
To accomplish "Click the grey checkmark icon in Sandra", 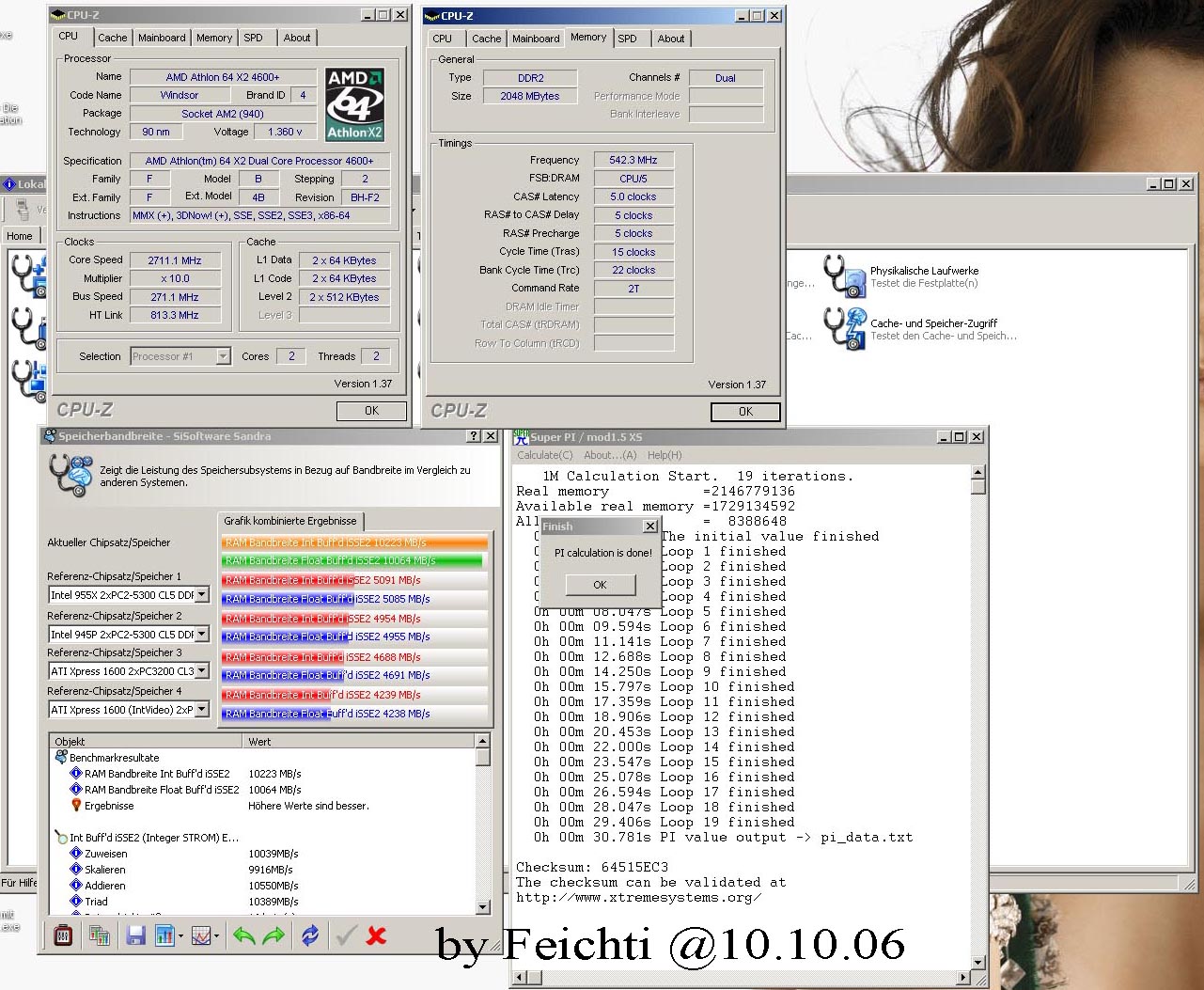I will tap(346, 935).
